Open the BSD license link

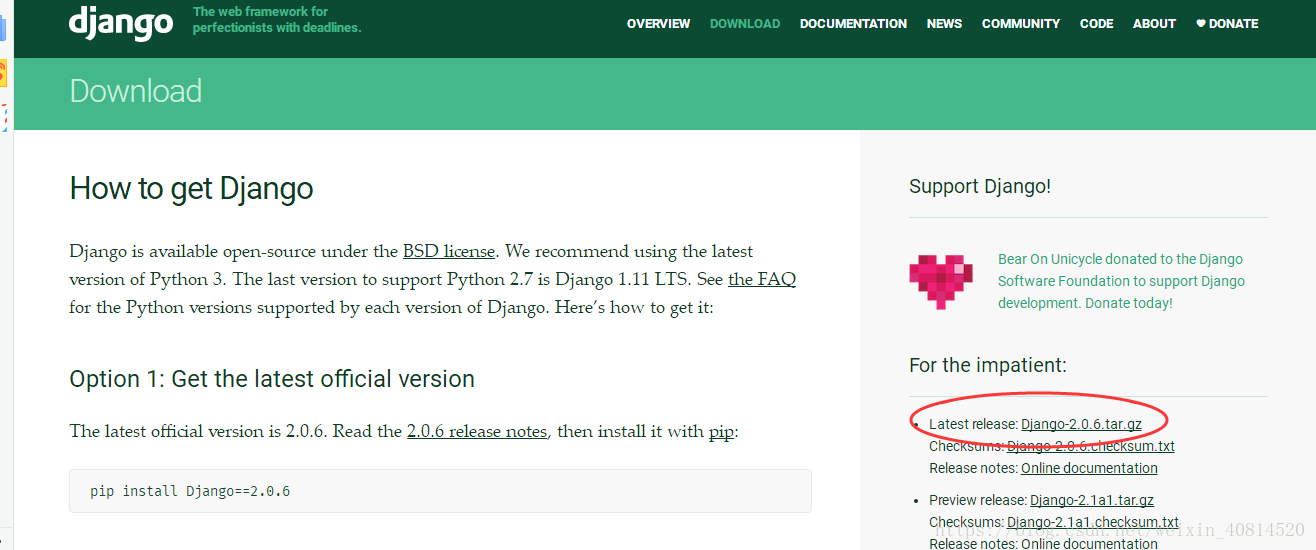pyautogui.click(x=449, y=251)
